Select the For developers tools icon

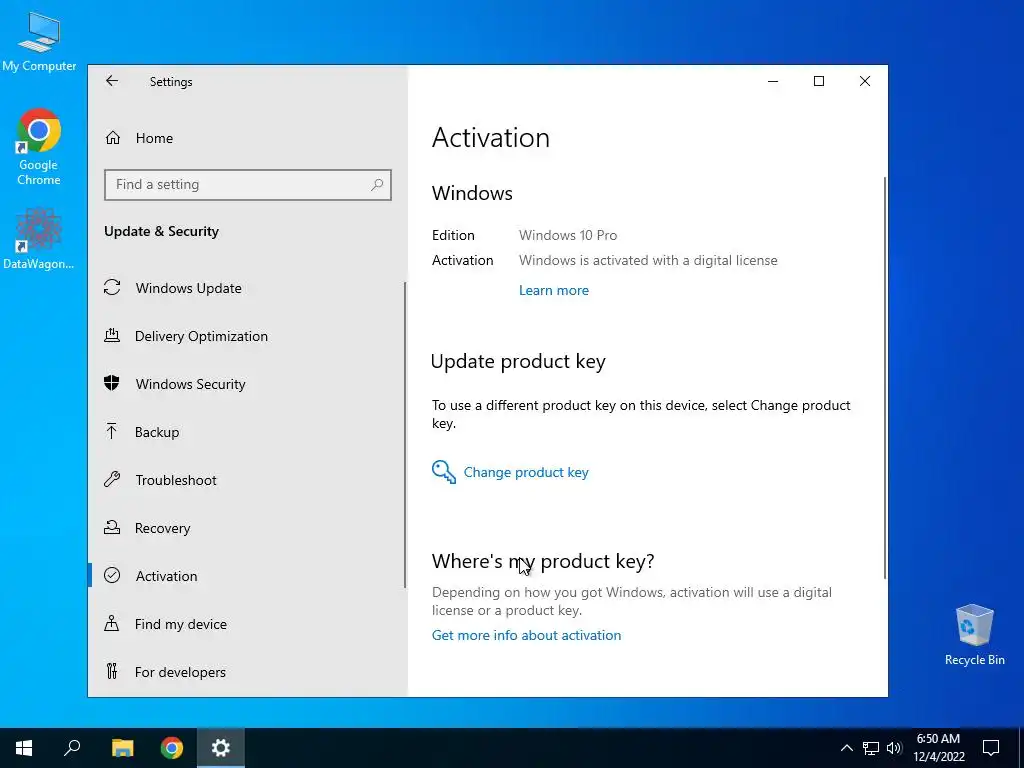coord(112,671)
